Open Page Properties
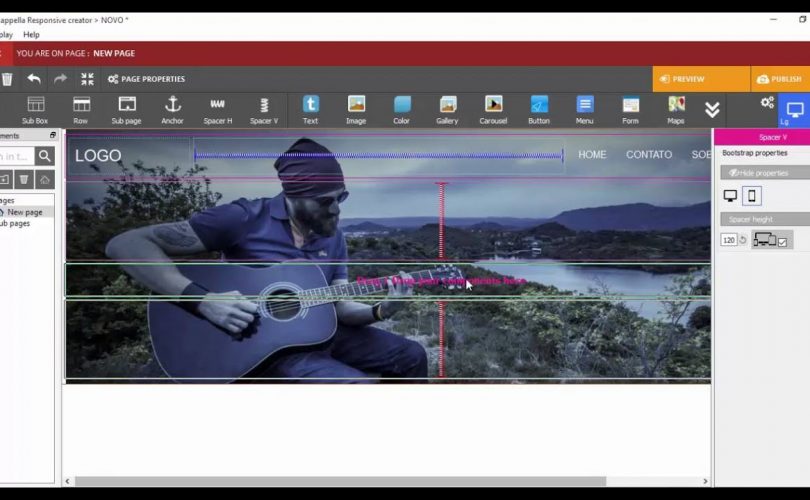This screenshot has height=500, width=810. pos(146,79)
